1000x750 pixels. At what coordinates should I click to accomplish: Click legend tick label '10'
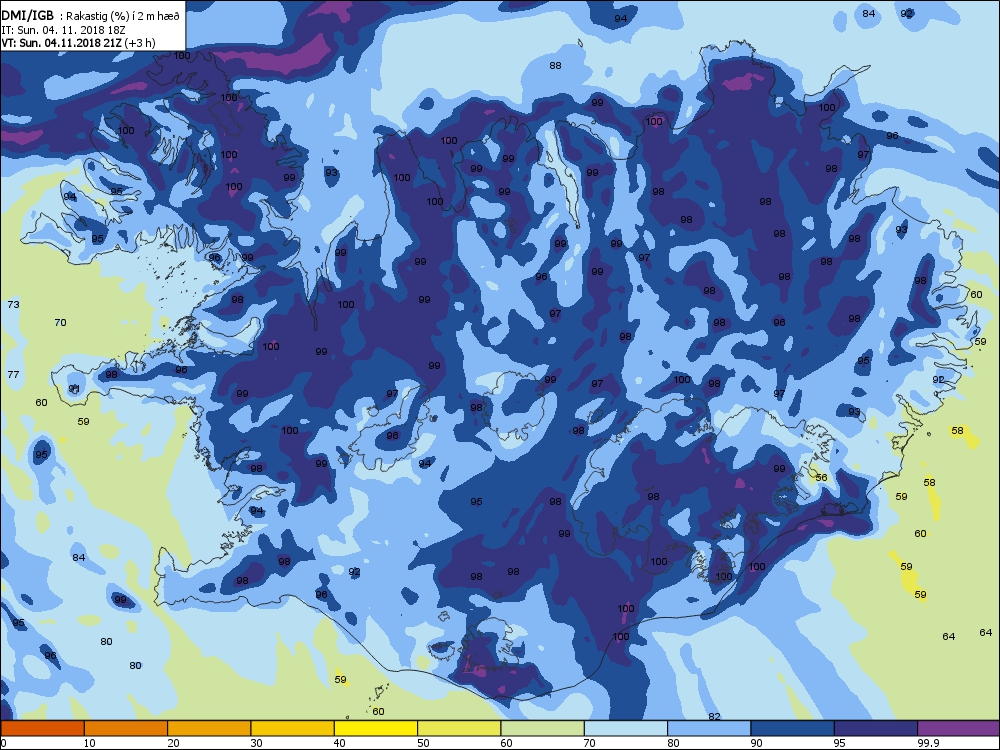click(x=89, y=743)
